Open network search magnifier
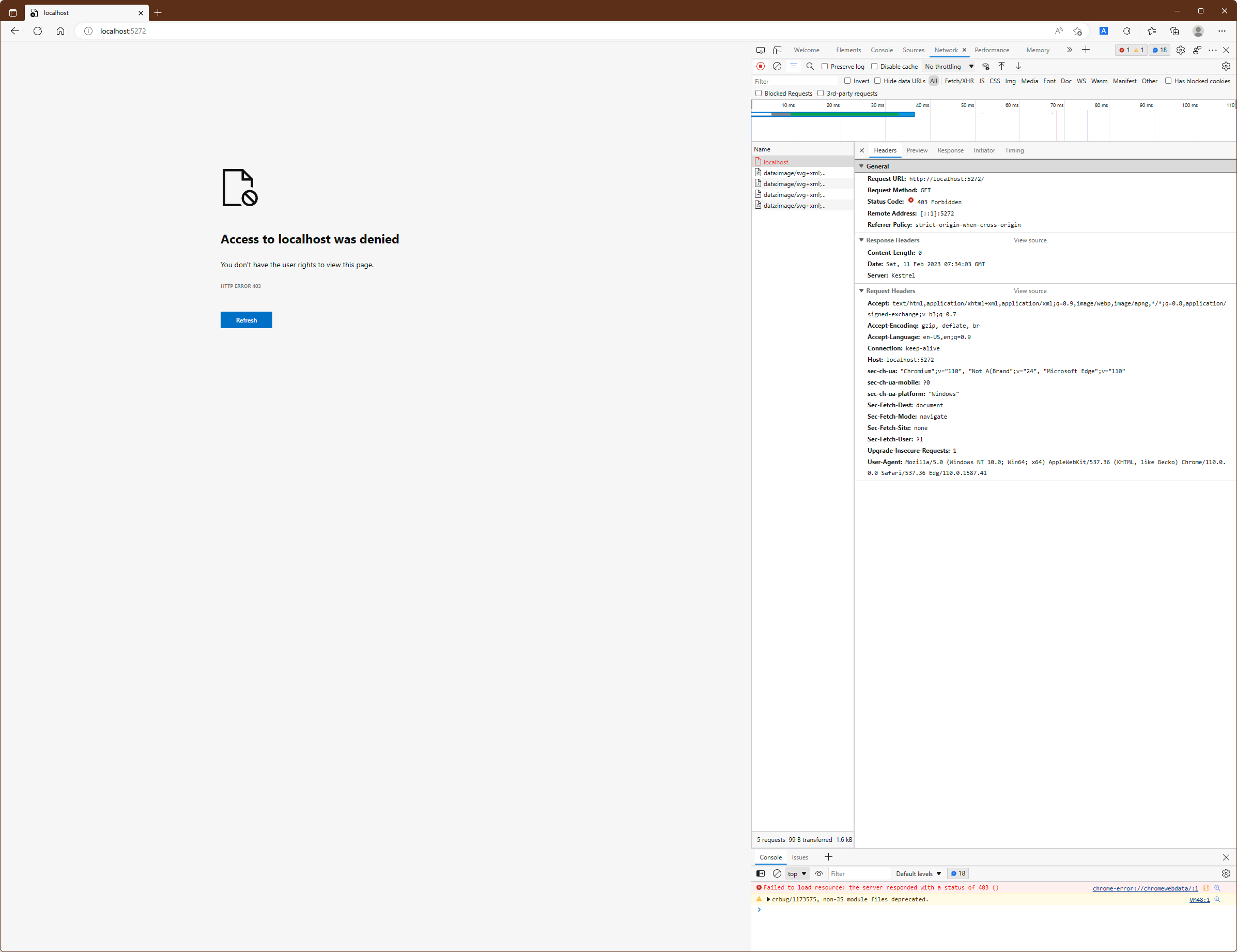 click(x=810, y=66)
